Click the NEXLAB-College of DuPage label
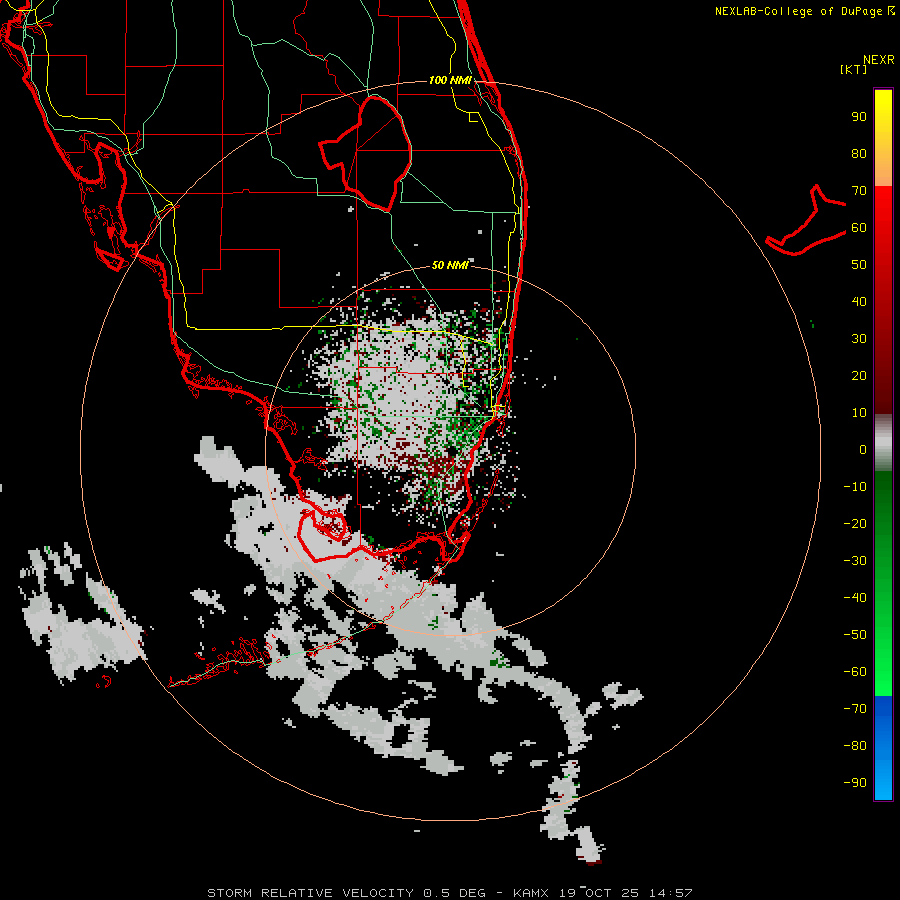This screenshot has height=900, width=900. coord(804,11)
